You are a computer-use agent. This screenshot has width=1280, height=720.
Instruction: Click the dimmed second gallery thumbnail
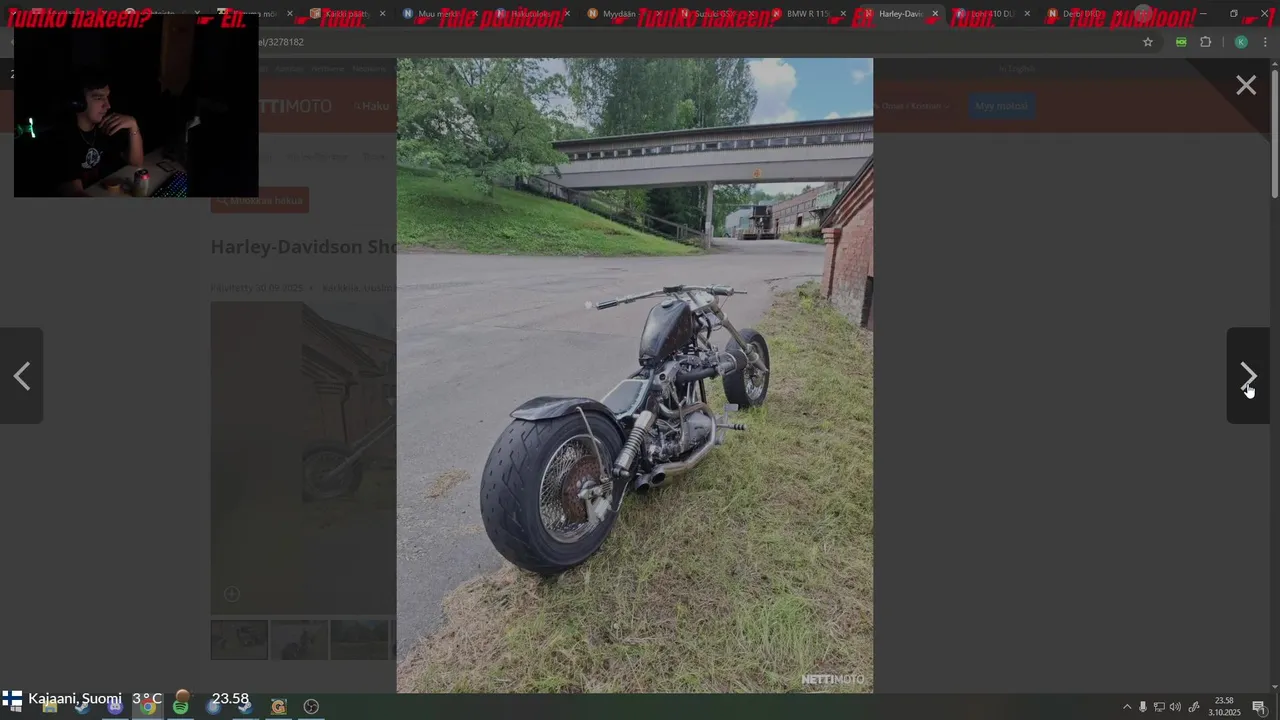pos(299,640)
